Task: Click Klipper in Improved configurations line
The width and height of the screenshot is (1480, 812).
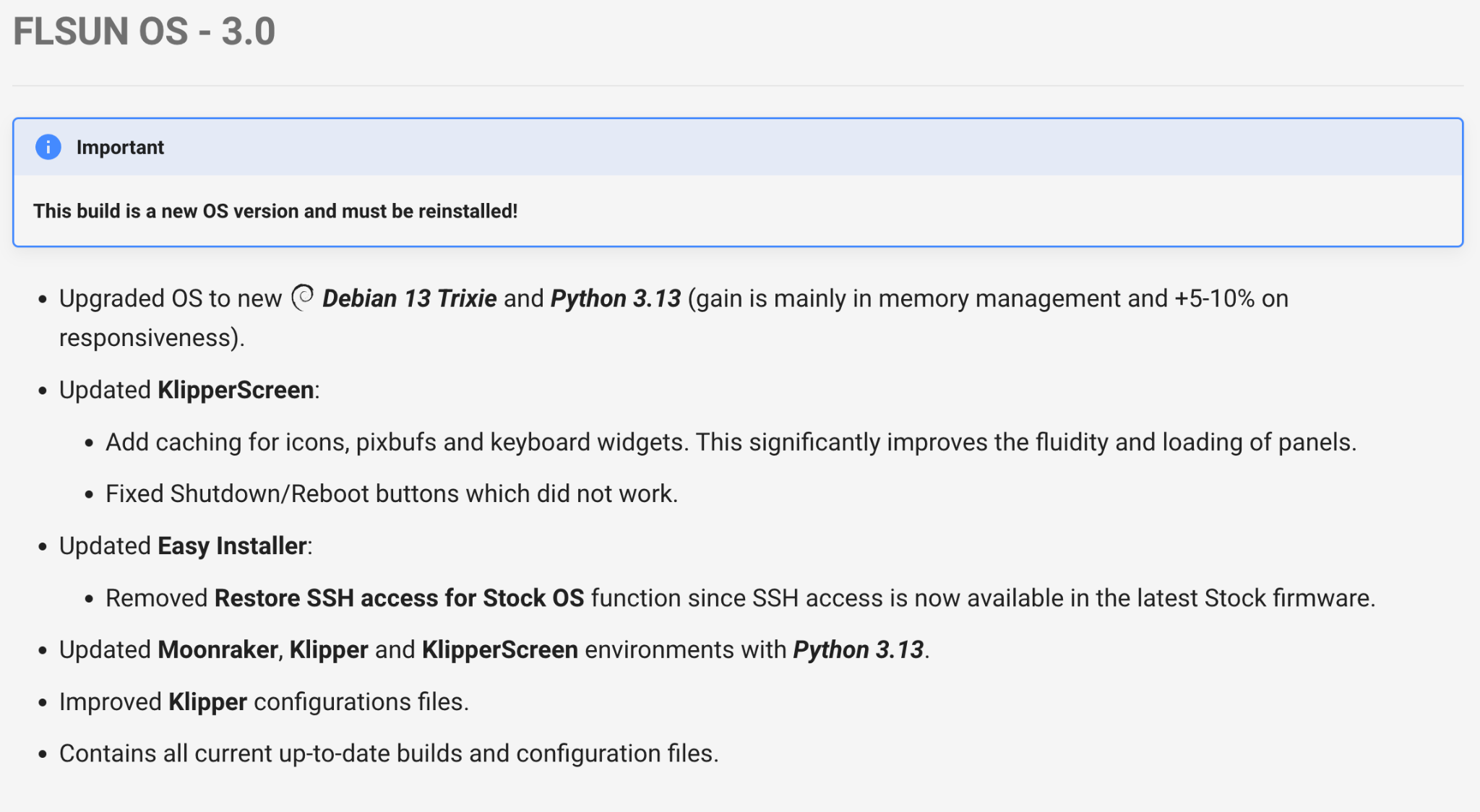Action: point(208,702)
